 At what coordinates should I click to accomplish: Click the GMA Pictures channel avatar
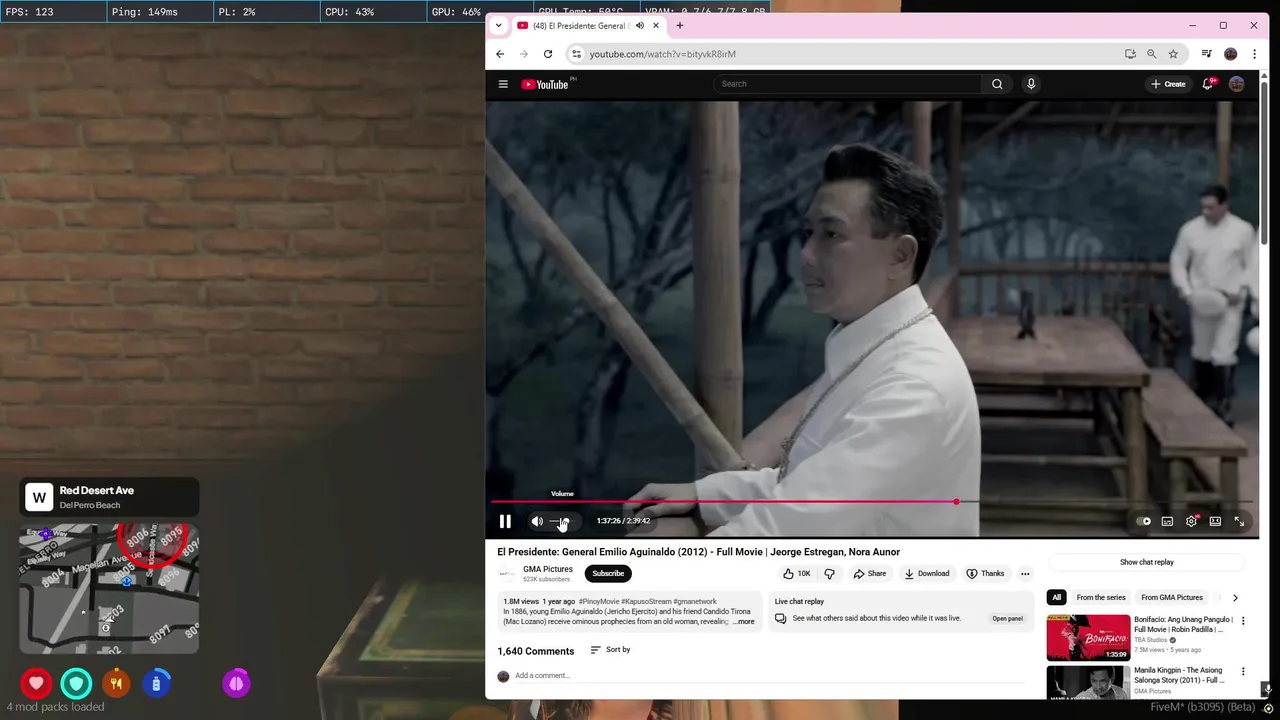507,574
